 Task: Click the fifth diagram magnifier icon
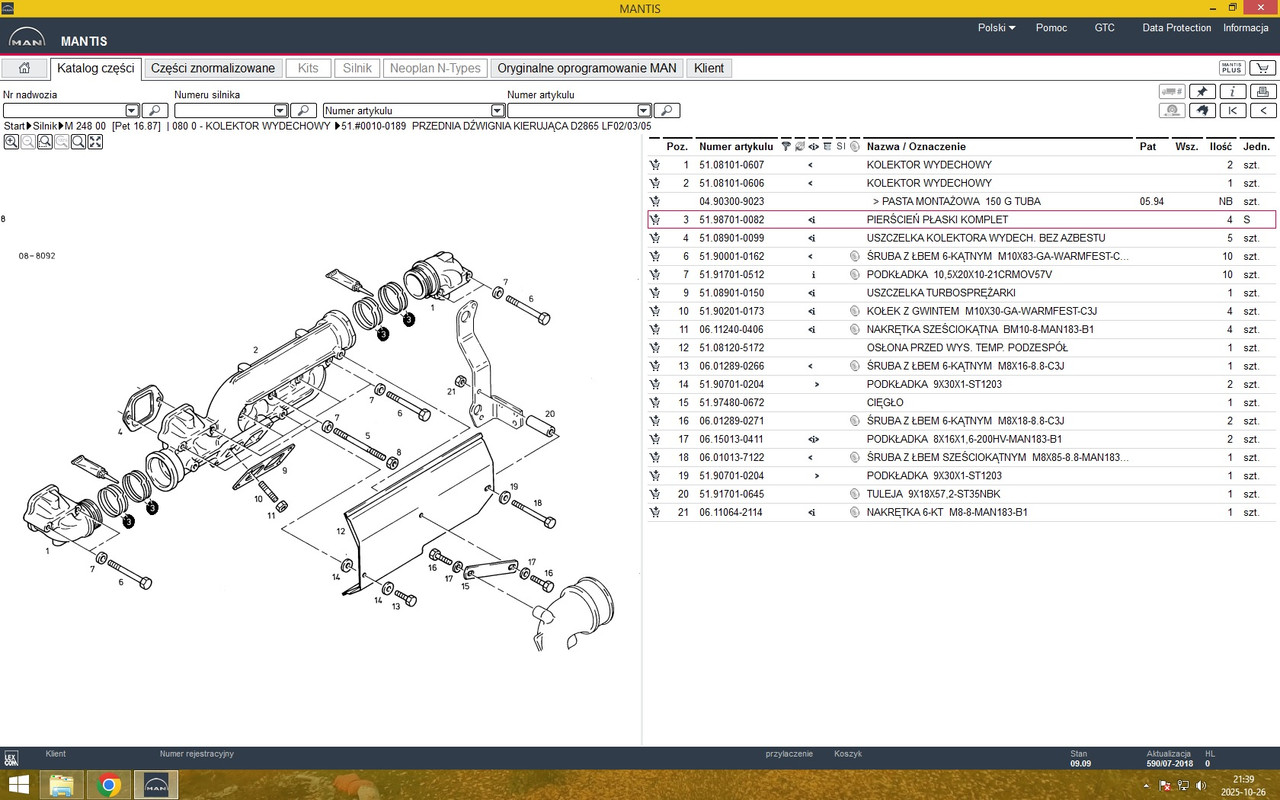pyautogui.click(x=78, y=142)
